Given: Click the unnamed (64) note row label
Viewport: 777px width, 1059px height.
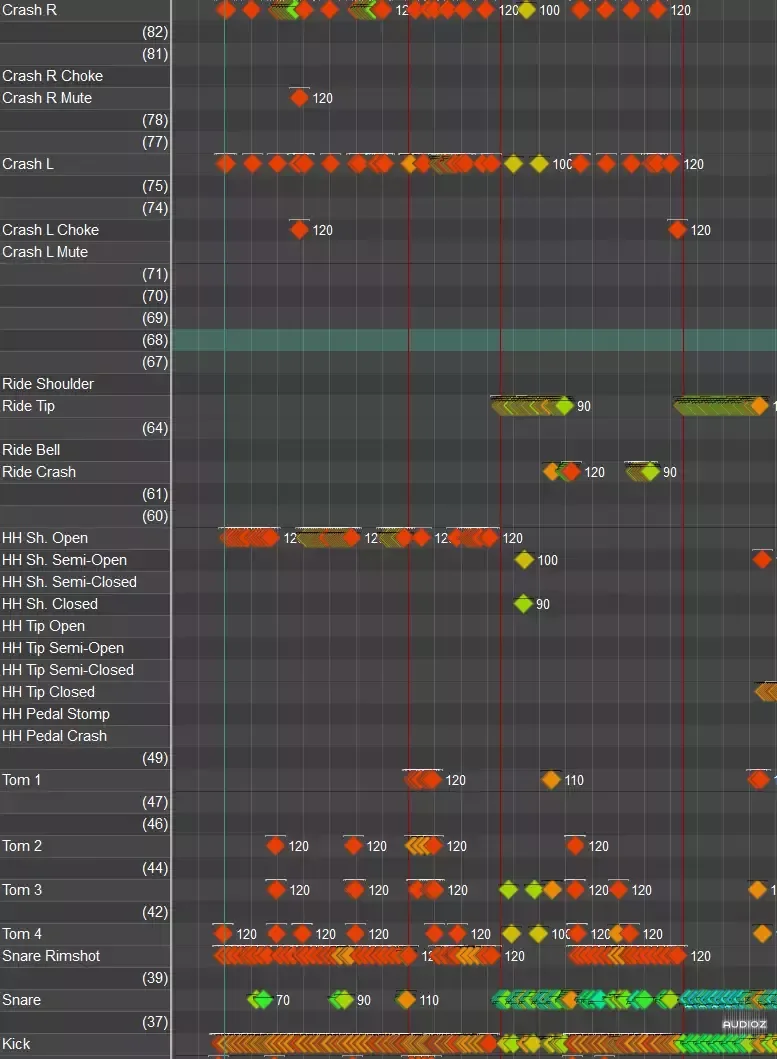Looking at the screenshot, I should click(x=155, y=428).
